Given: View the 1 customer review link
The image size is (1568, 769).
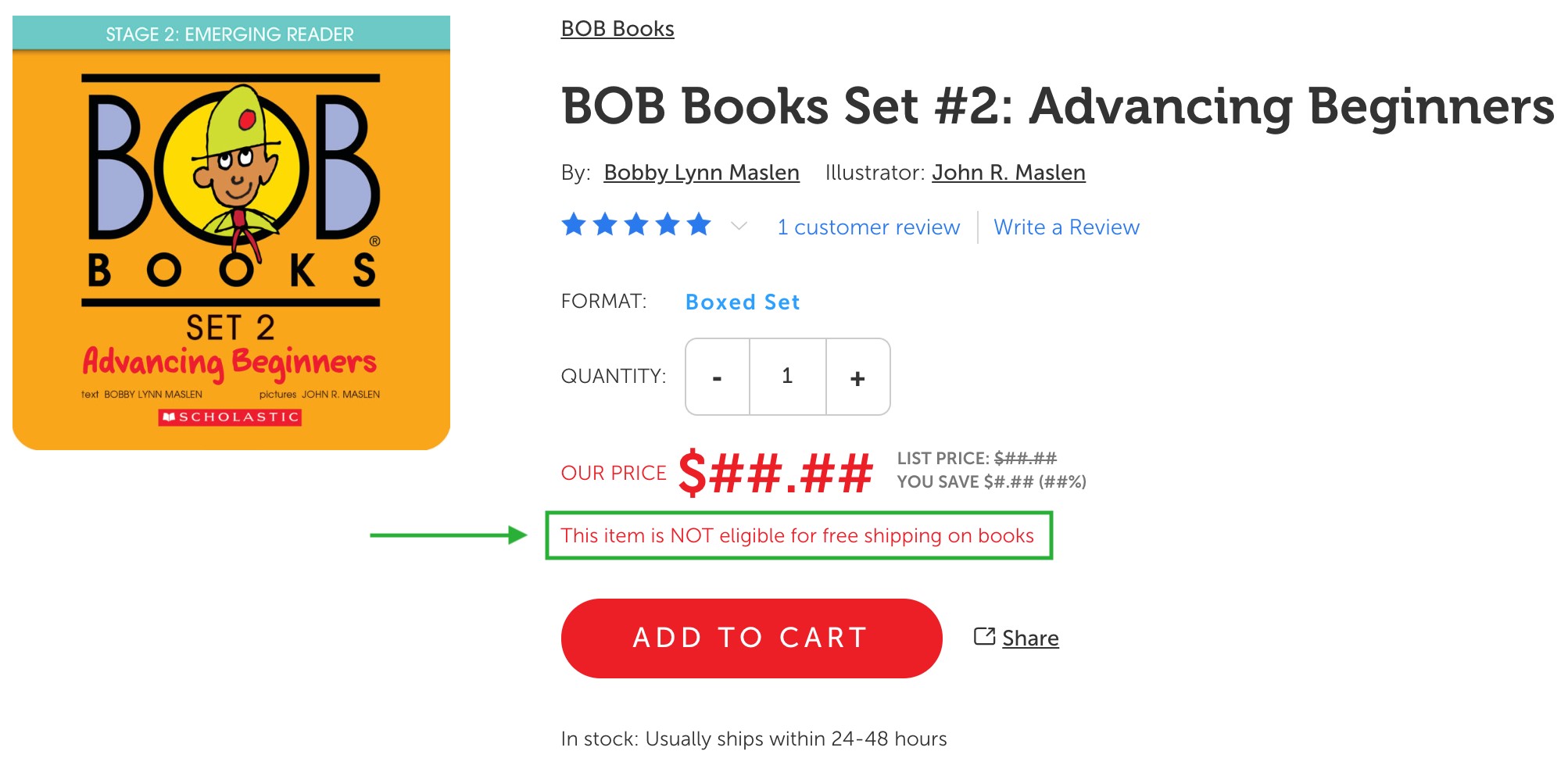Looking at the screenshot, I should pyautogui.click(x=868, y=227).
